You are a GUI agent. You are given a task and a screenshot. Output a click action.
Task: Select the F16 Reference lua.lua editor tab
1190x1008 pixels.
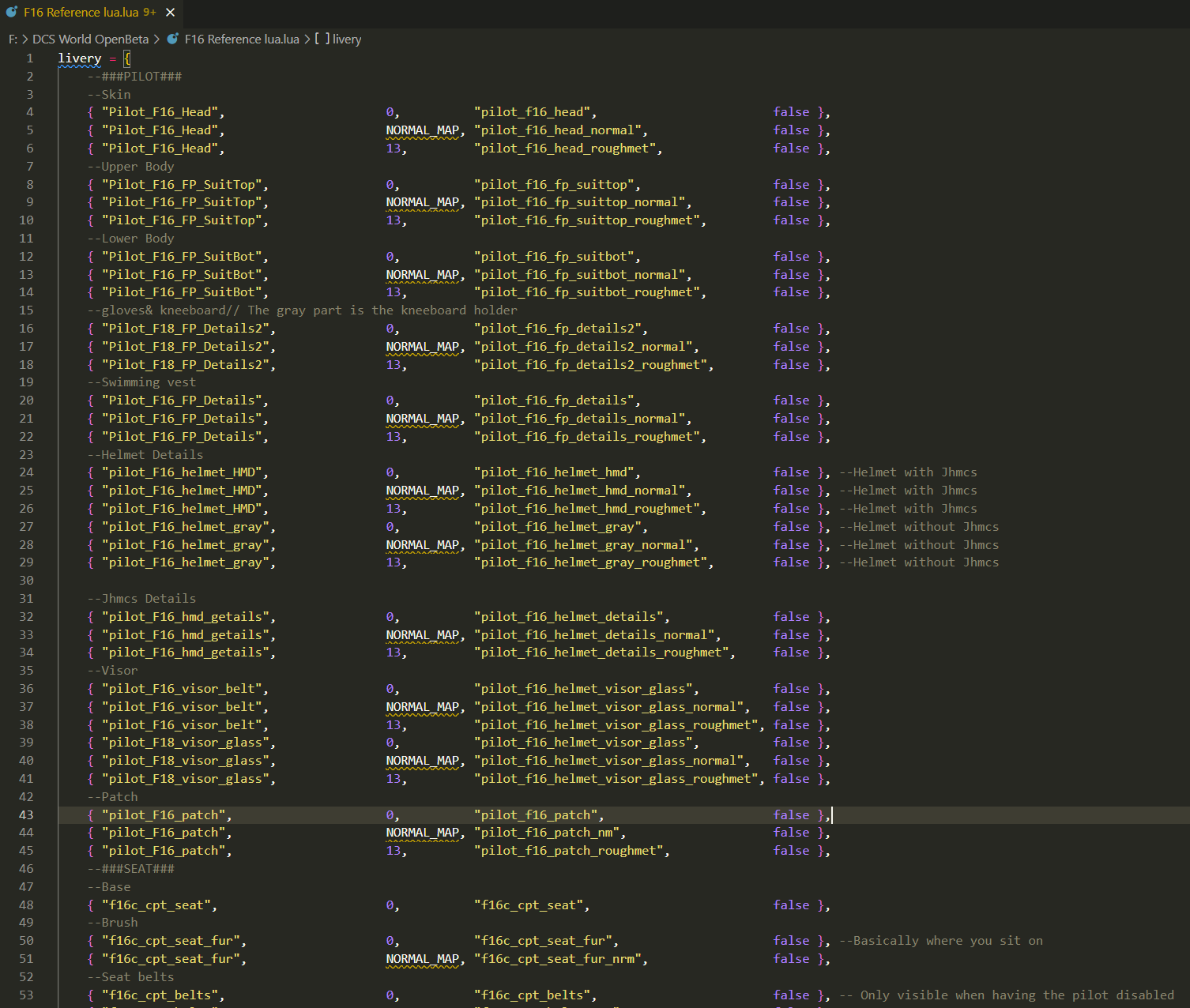click(81, 13)
